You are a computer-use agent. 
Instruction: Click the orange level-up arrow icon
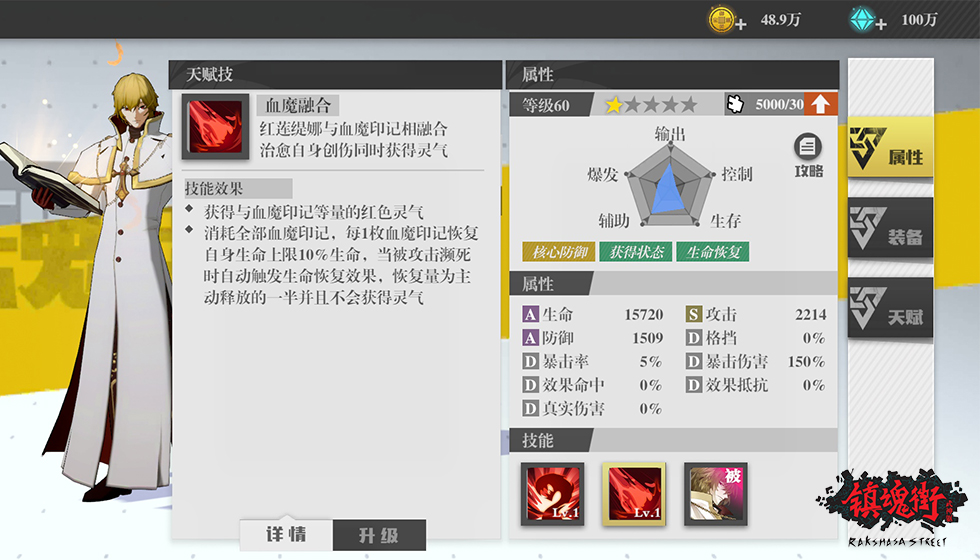pyautogui.click(x=821, y=104)
